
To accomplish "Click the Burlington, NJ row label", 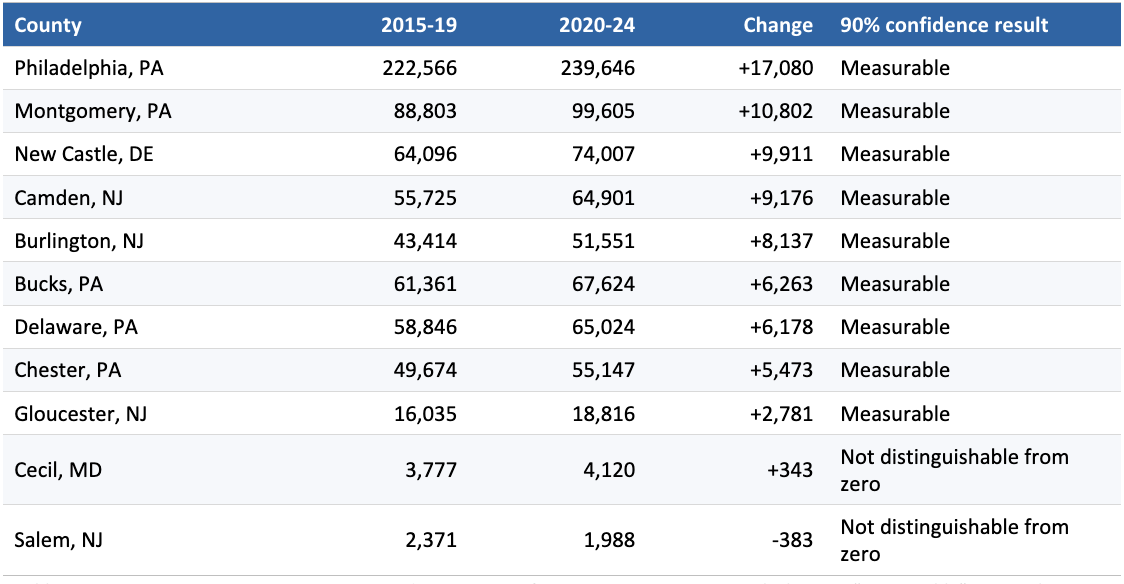I will pyautogui.click(x=79, y=241).
